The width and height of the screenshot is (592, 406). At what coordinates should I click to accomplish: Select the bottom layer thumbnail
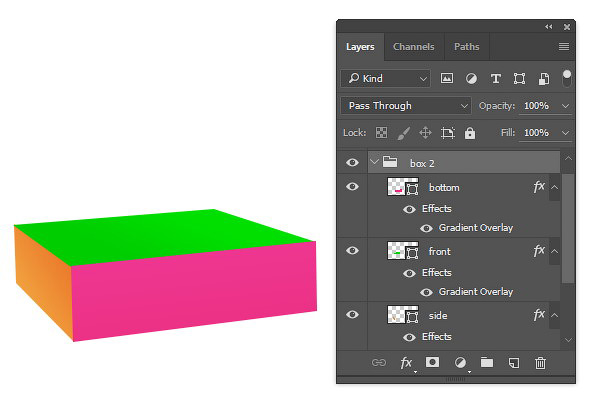402,187
